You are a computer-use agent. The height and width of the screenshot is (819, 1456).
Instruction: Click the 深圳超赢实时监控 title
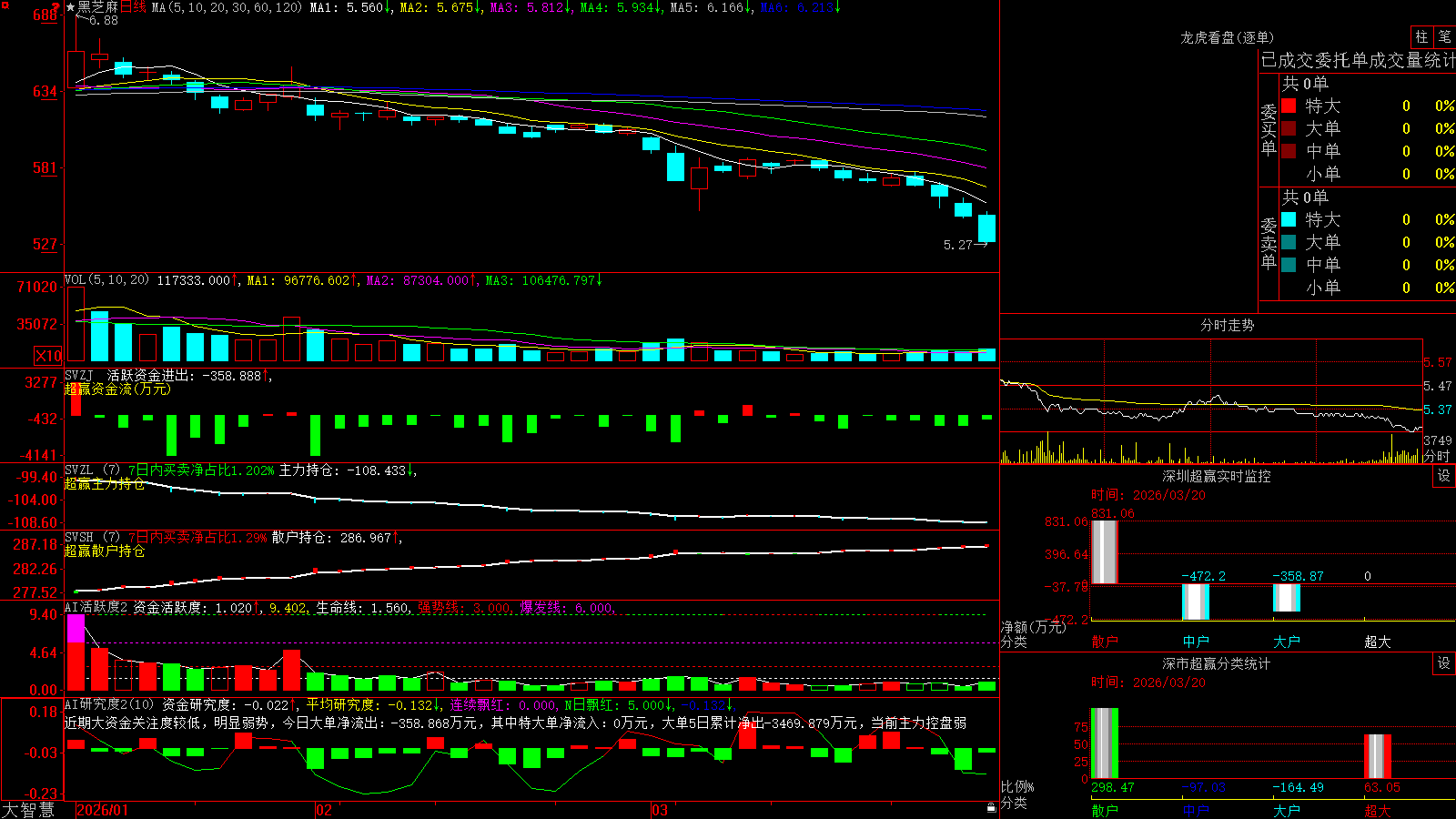click(x=1217, y=476)
